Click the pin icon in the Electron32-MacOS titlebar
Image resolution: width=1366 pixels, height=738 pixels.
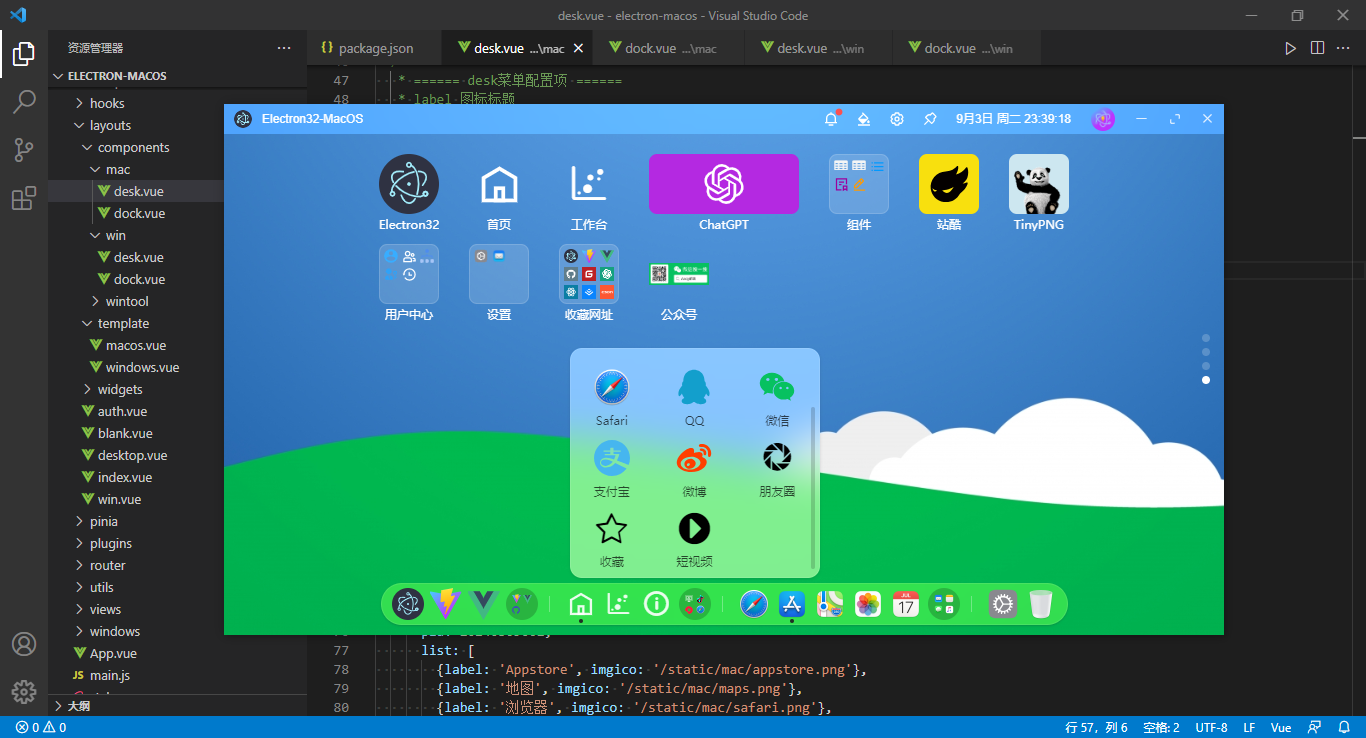[930, 119]
